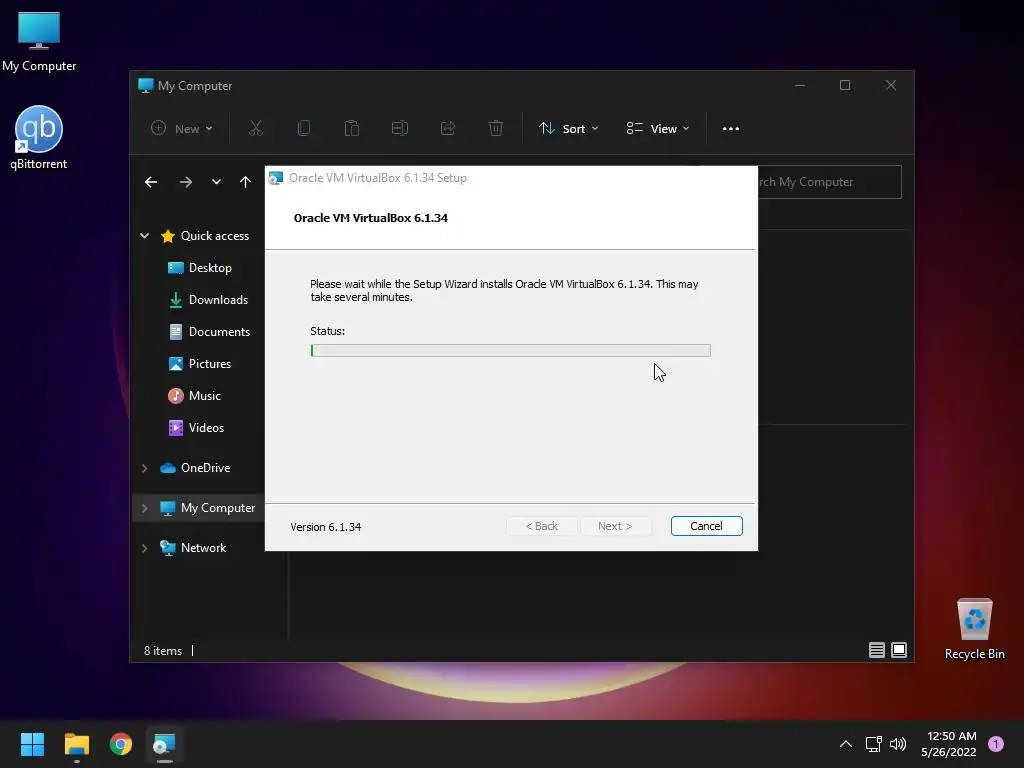1024x768 pixels.
Task: Open the View dropdown menu
Action: pos(658,129)
